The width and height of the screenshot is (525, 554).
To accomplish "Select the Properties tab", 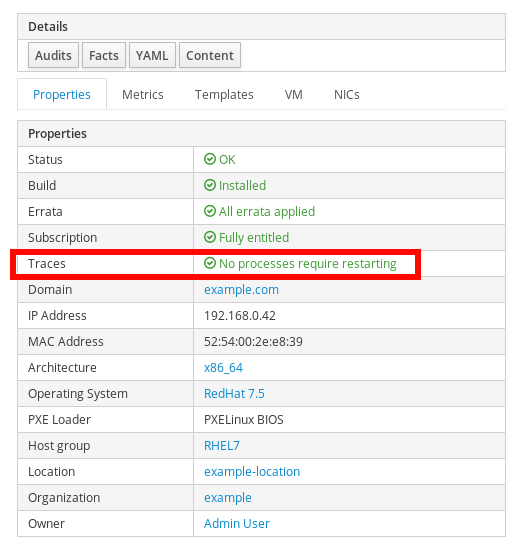I will click(x=62, y=94).
